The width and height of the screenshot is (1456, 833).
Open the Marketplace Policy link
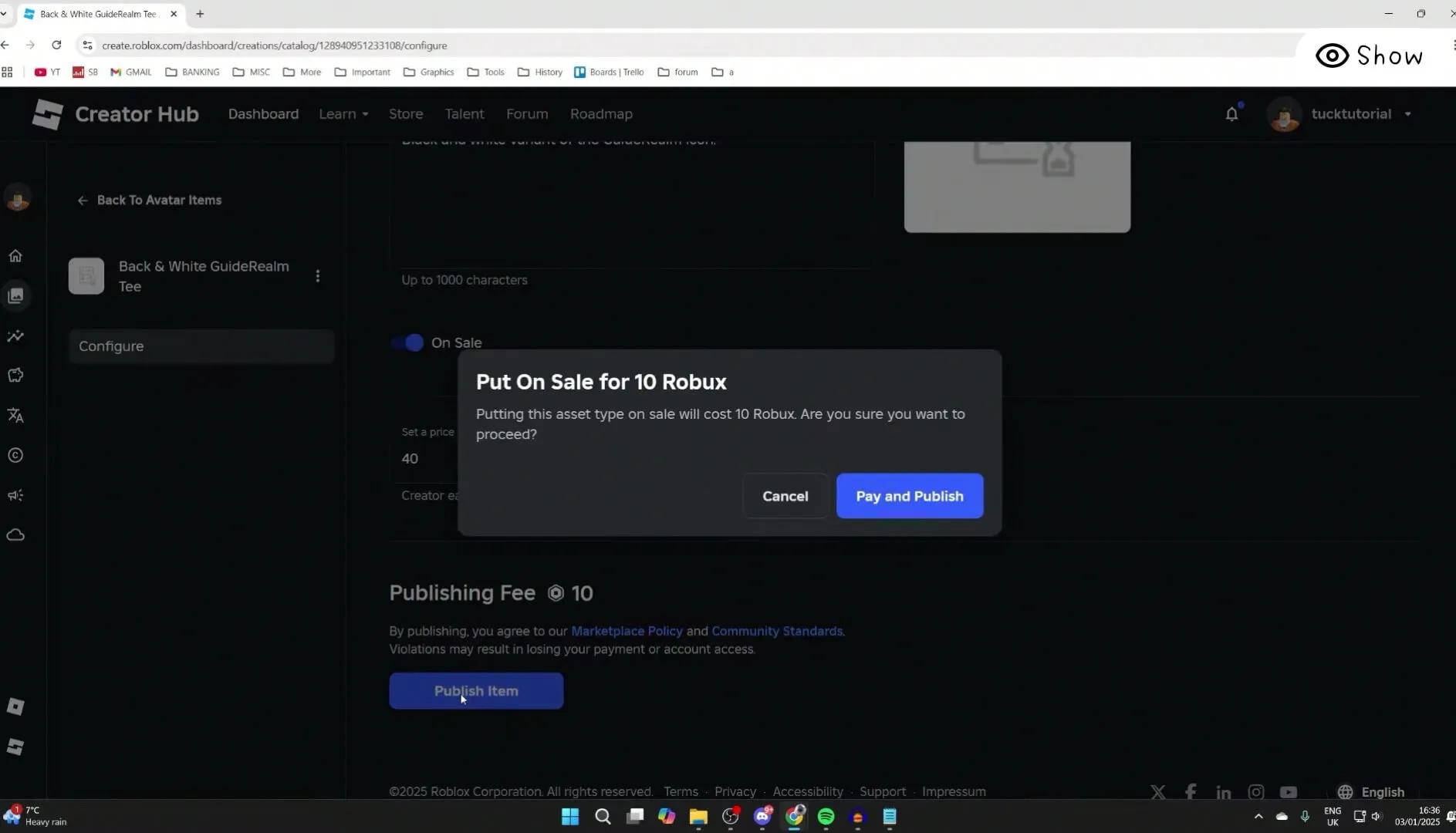[x=627, y=631]
